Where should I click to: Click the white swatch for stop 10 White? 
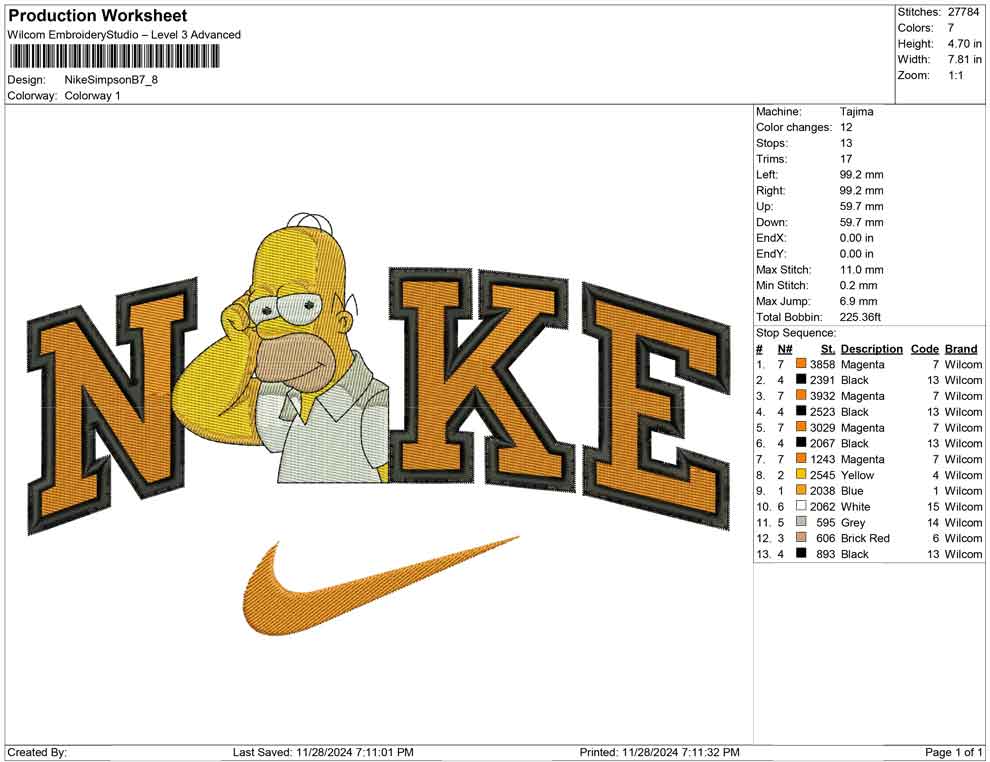point(801,506)
